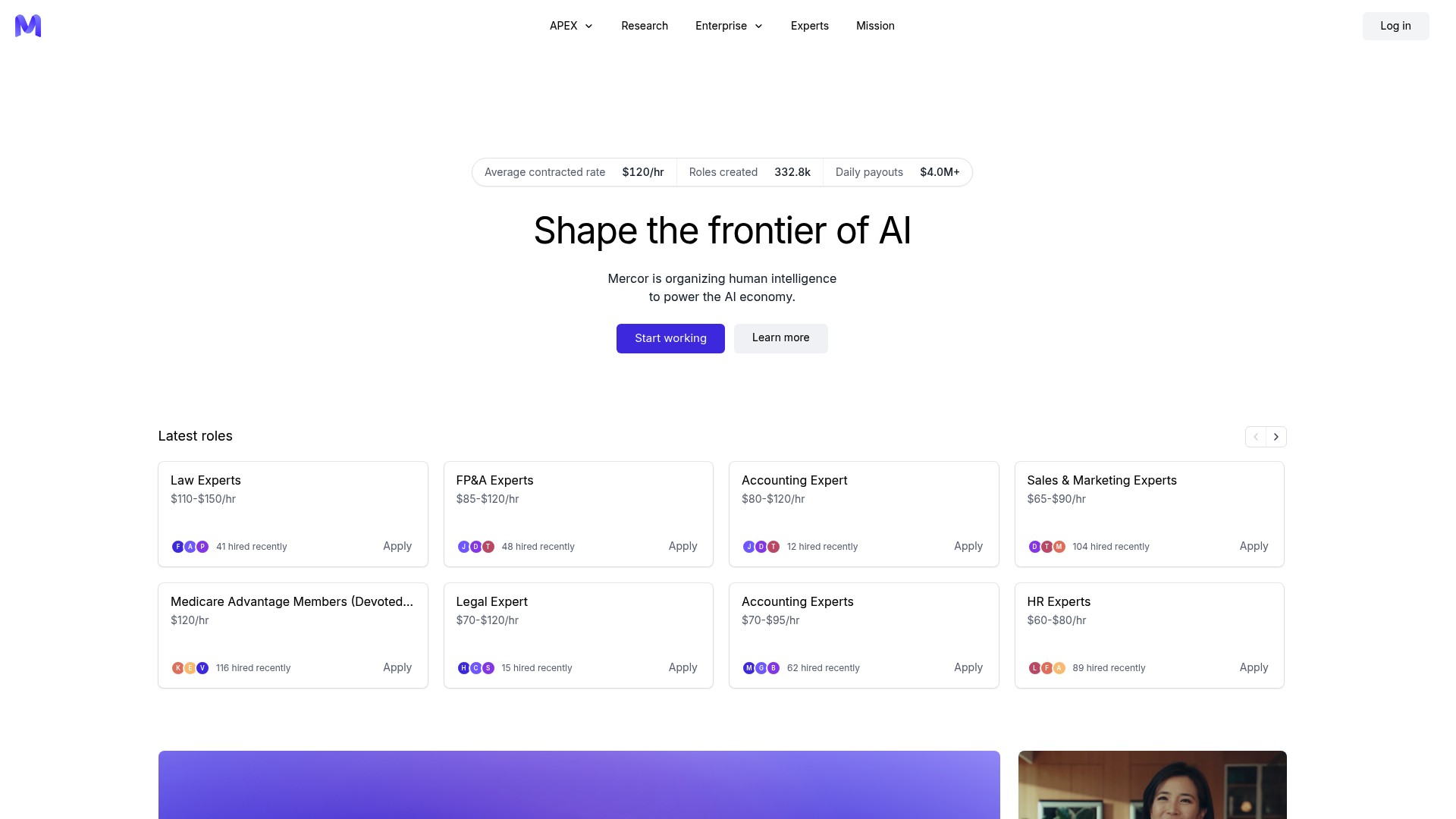
Task: Go to next roles with right arrow
Action: (x=1276, y=437)
